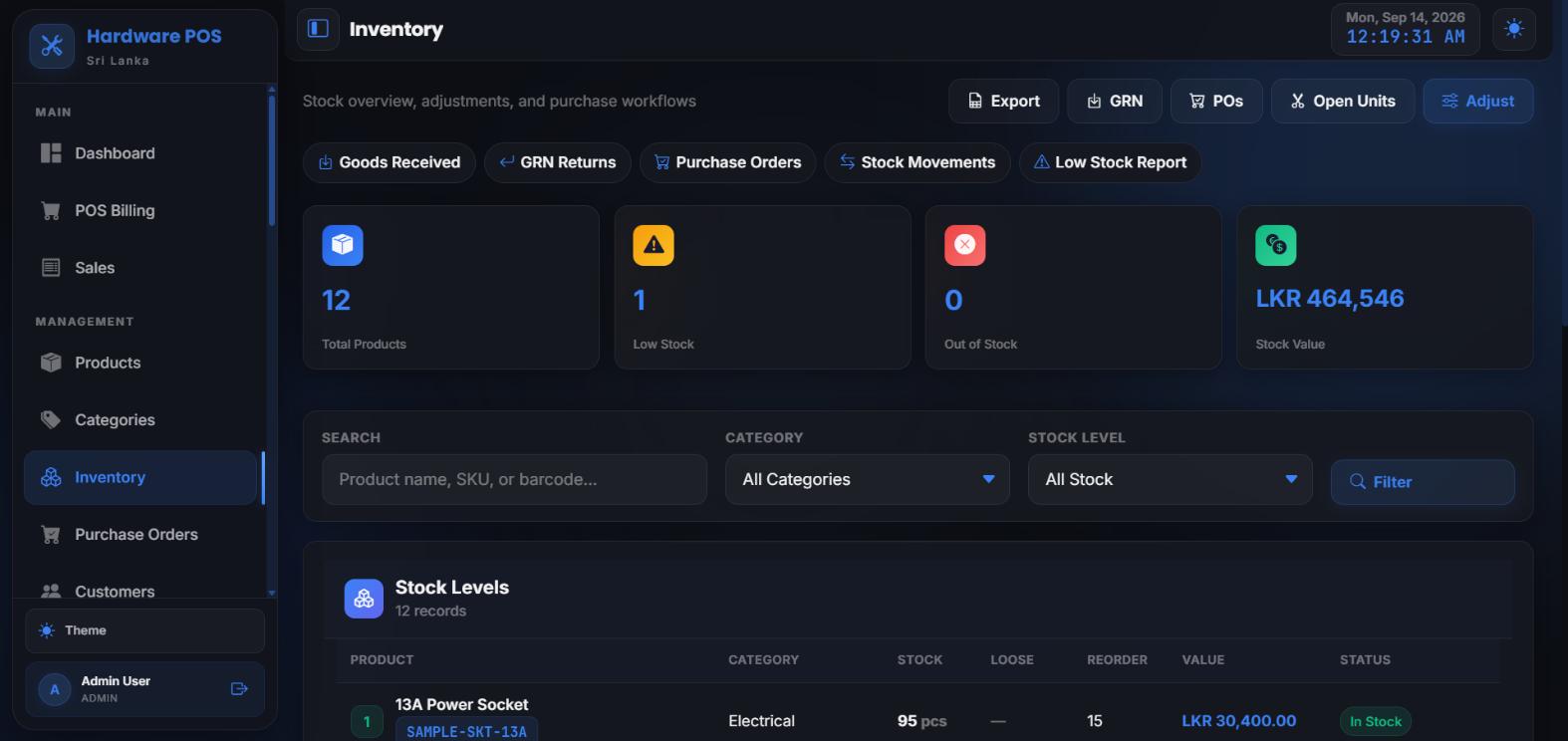
Task: Click the Hardware POS tools logo icon
Action: (x=52, y=46)
